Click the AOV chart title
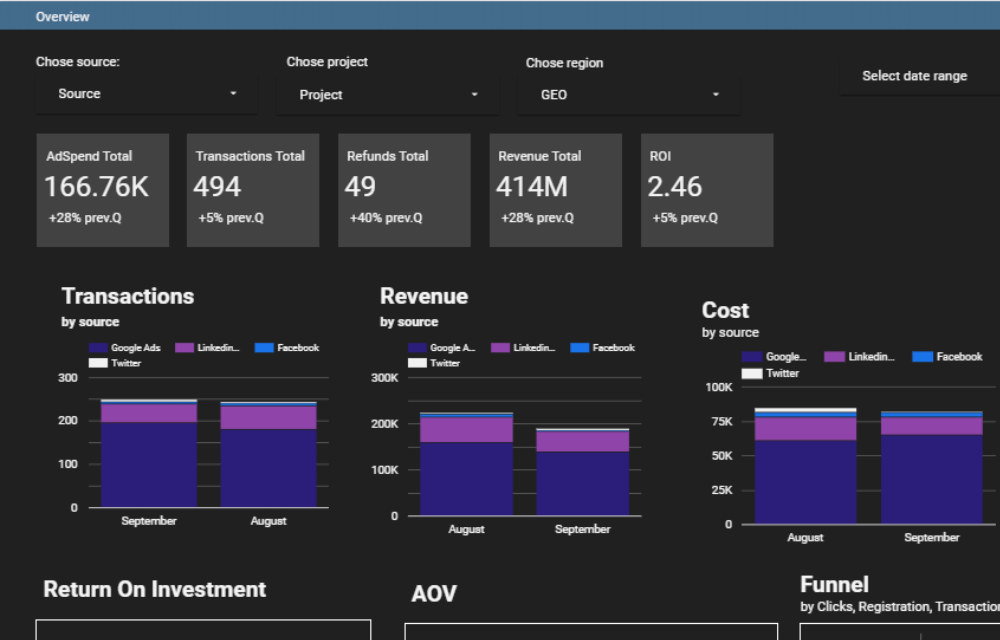 [x=434, y=594]
